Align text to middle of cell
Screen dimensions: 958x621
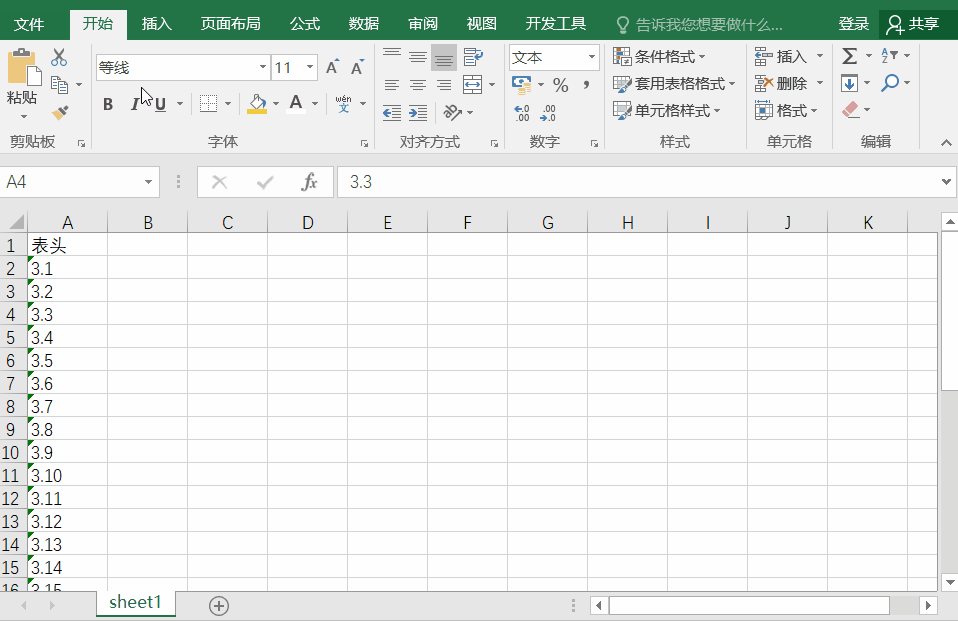[418, 57]
